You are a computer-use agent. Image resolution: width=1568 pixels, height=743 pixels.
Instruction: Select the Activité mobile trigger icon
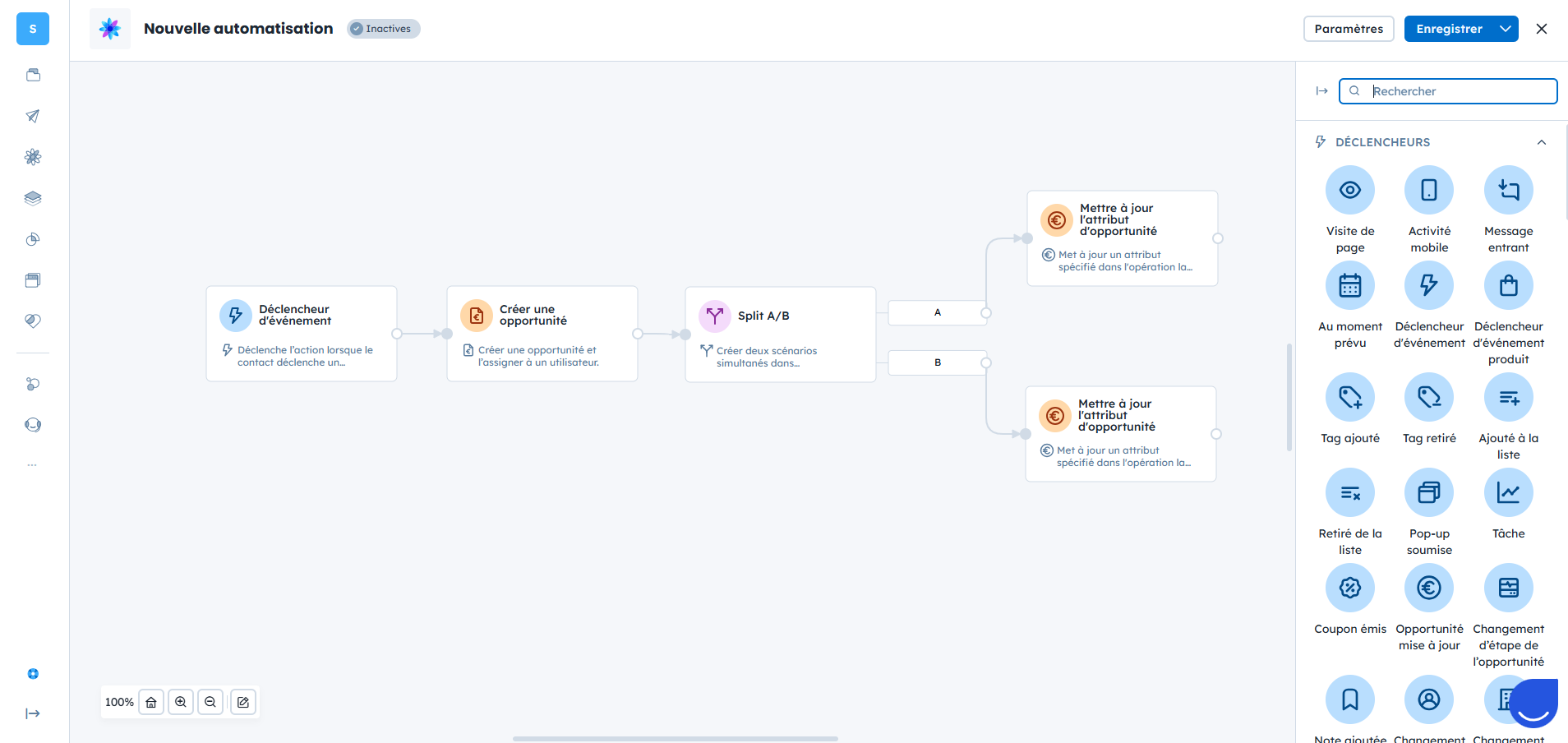point(1429,190)
